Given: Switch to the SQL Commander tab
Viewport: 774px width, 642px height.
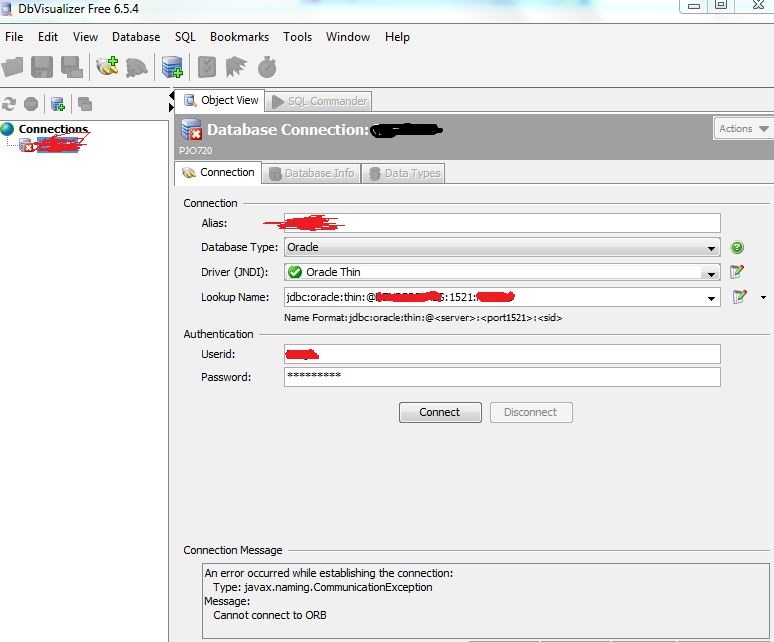Looking at the screenshot, I should tap(319, 101).
